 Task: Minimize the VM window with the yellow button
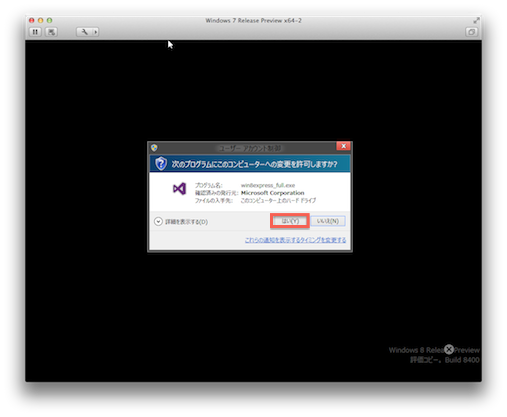pyautogui.click(x=40, y=20)
